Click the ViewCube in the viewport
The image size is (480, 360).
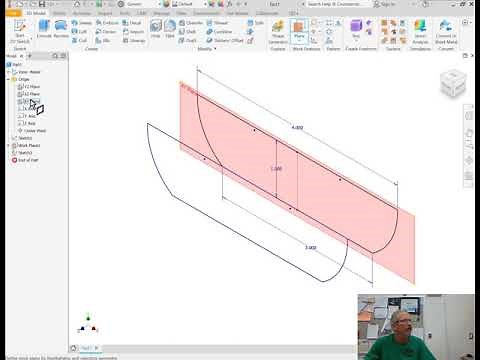(453, 83)
